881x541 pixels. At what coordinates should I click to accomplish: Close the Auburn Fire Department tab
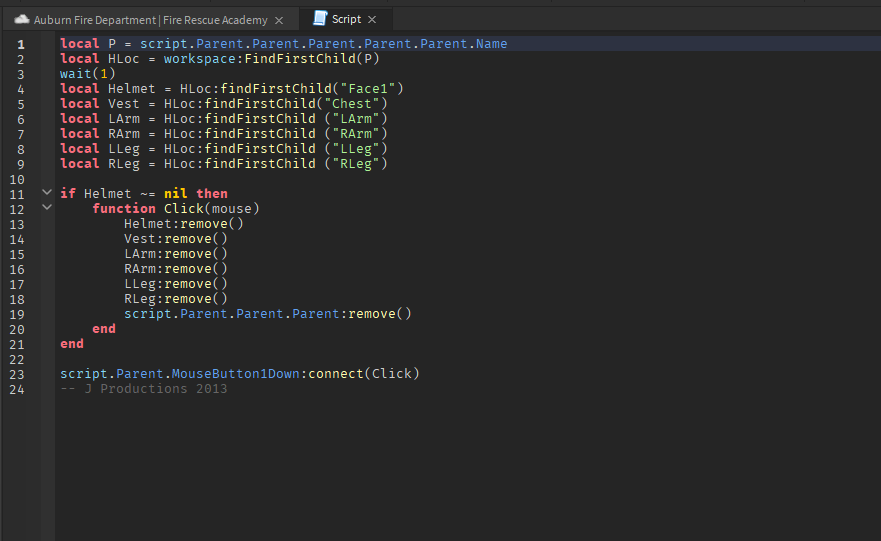(x=279, y=20)
